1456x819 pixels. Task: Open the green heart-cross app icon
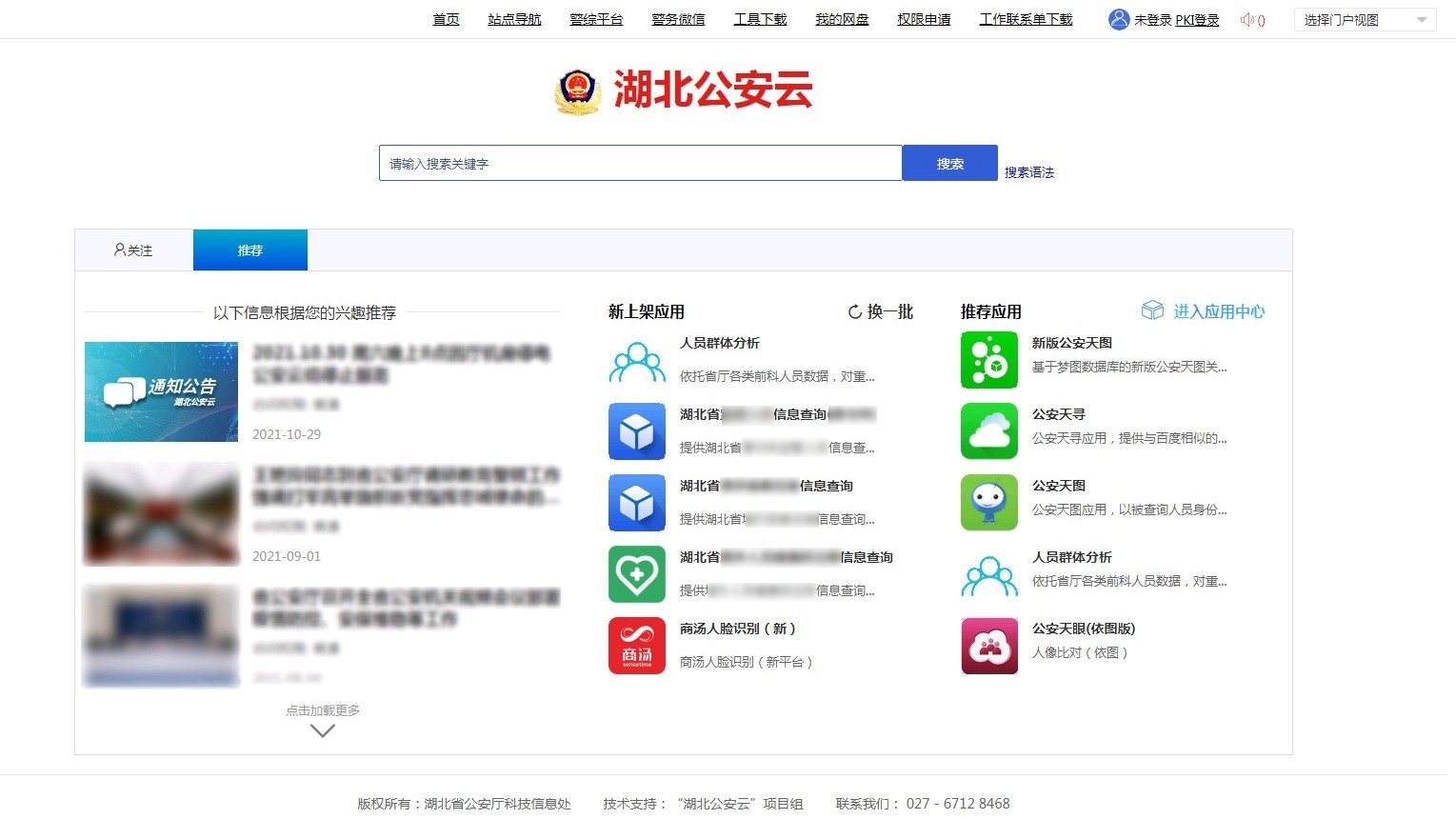click(636, 574)
